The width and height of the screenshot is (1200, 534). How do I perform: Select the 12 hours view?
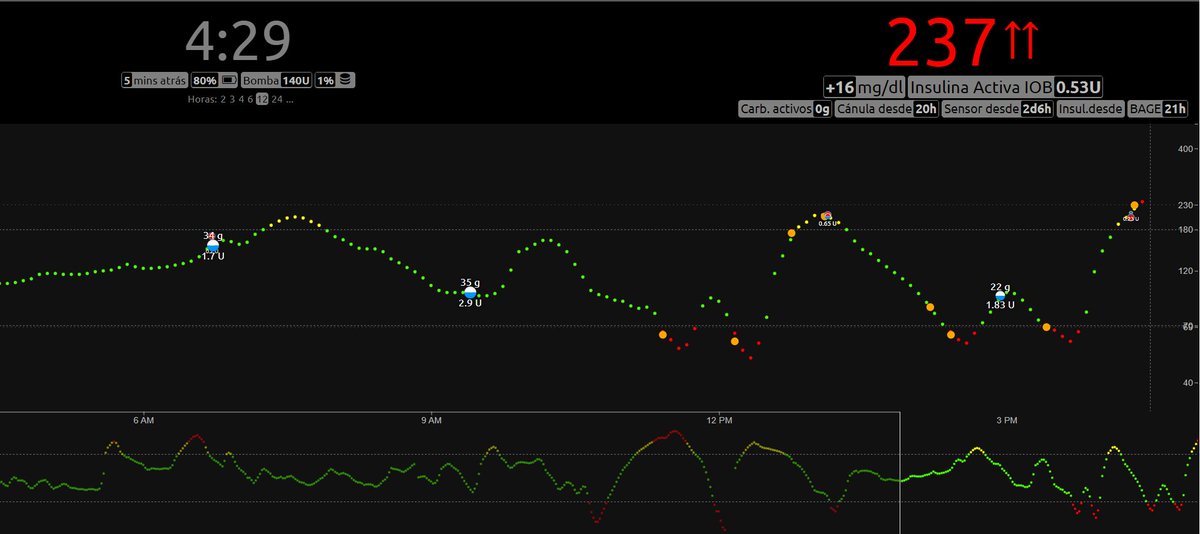click(262, 99)
